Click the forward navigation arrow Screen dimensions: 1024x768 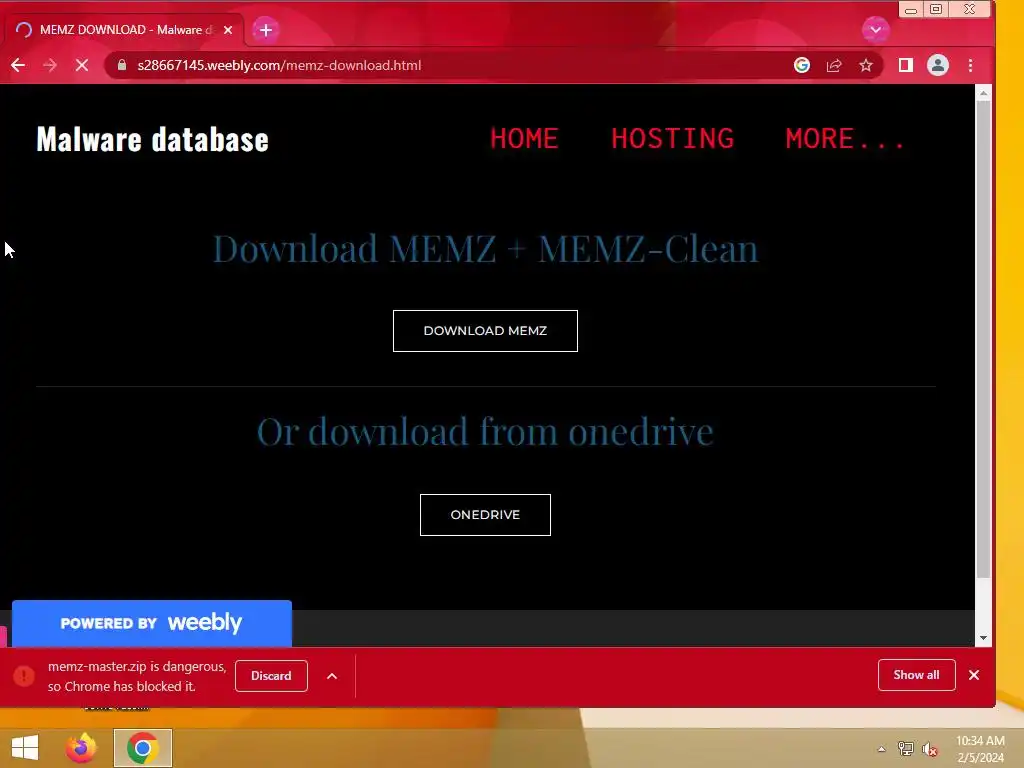pyautogui.click(x=50, y=65)
